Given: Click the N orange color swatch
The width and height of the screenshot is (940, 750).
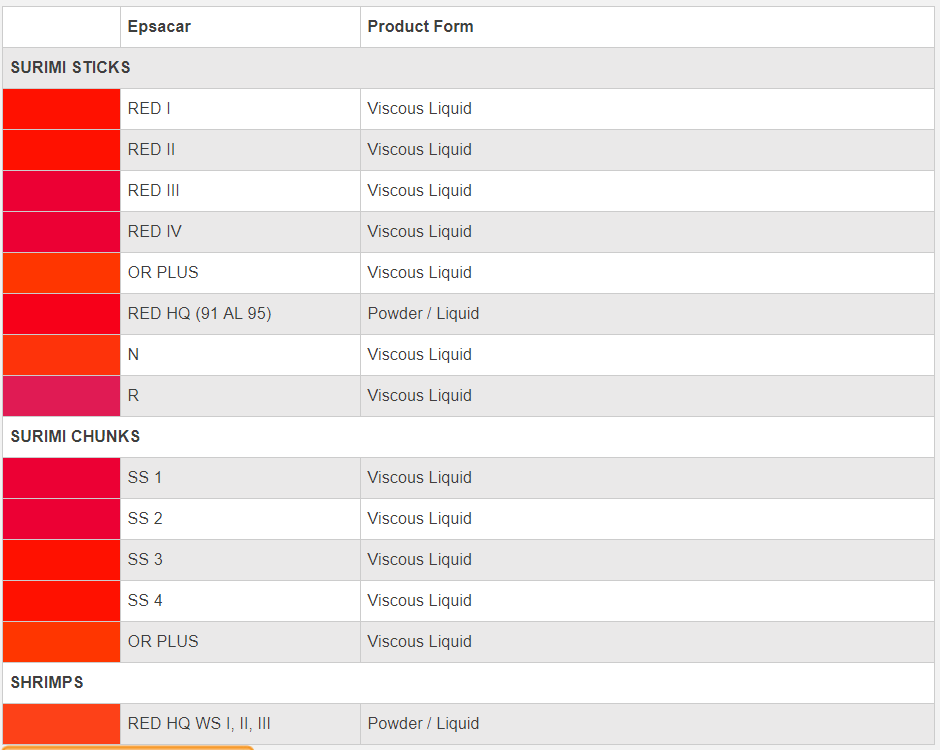Looking at the screenshot, I should pyautogui.click(x=61, y=355).
